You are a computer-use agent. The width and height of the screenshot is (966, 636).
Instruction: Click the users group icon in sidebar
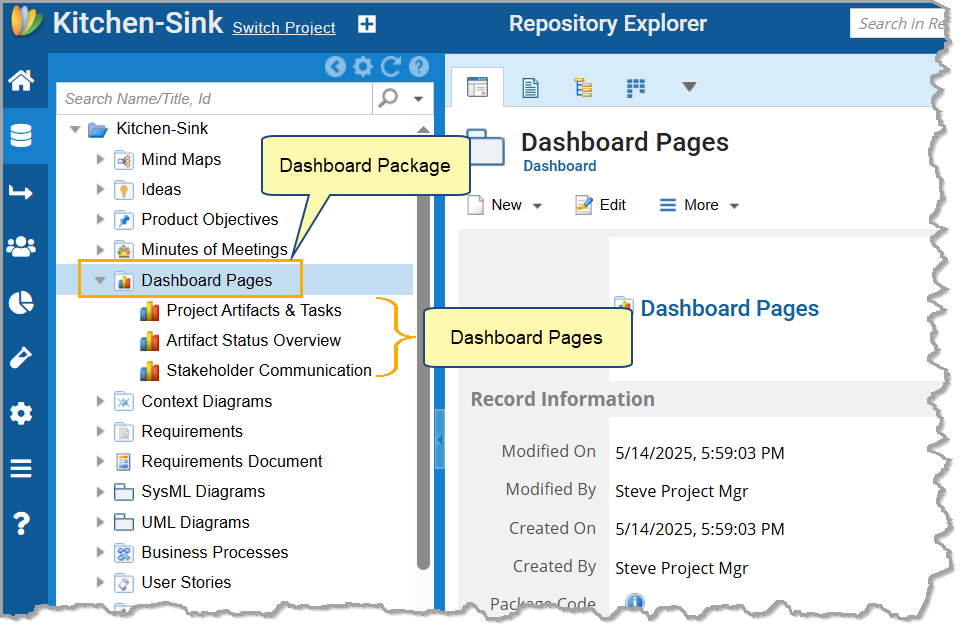tap(21, 246)
